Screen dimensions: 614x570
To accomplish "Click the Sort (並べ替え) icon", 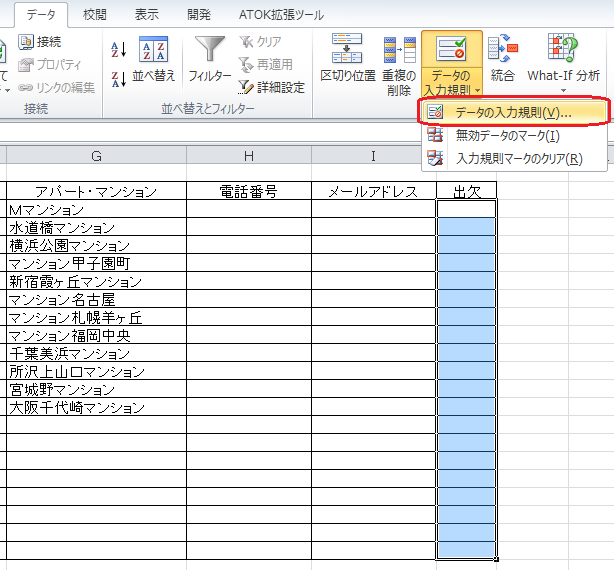I will (153, 59).
